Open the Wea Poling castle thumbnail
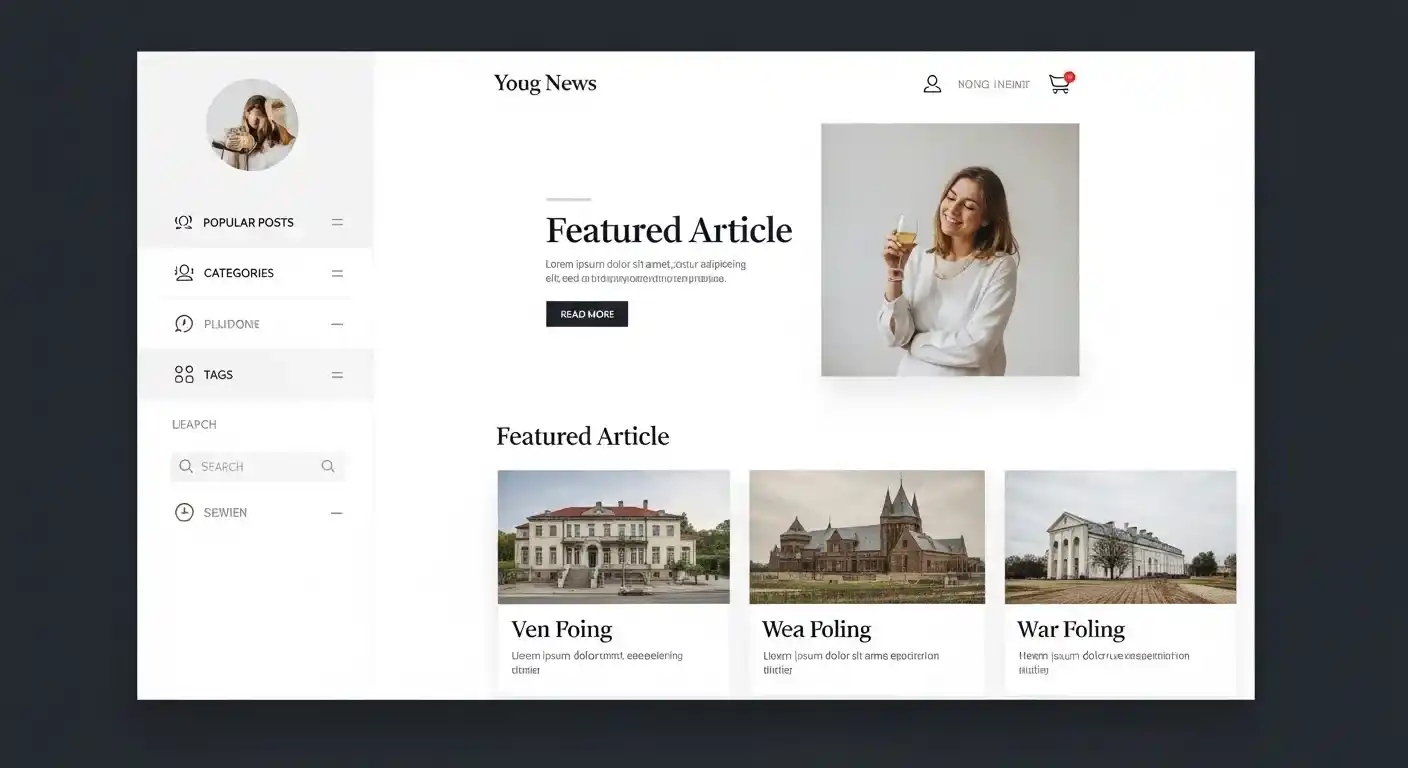This screenshot has height=768, width=1408. (867, 537)
